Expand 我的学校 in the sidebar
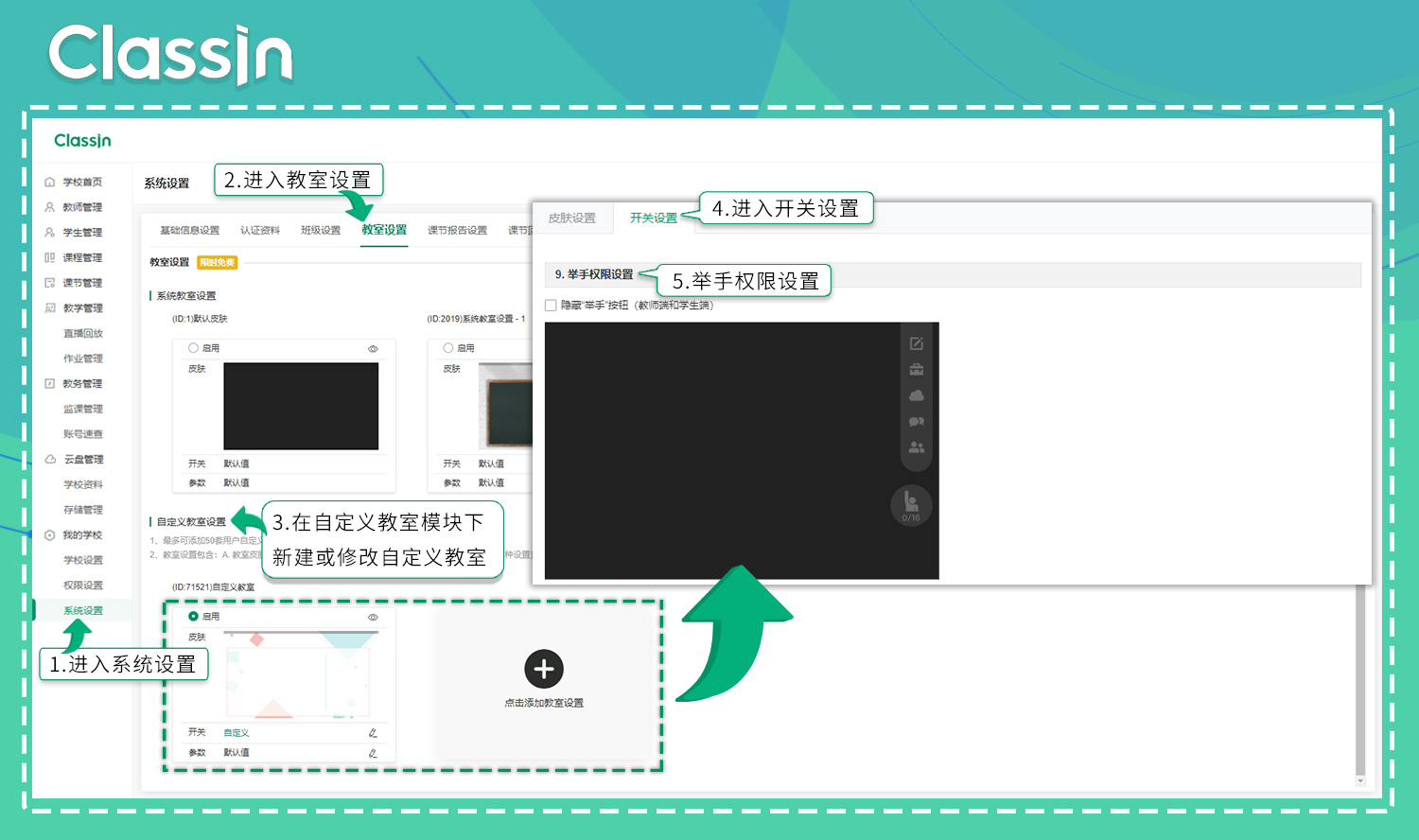The image size is (1419, 840). point(82,534)
